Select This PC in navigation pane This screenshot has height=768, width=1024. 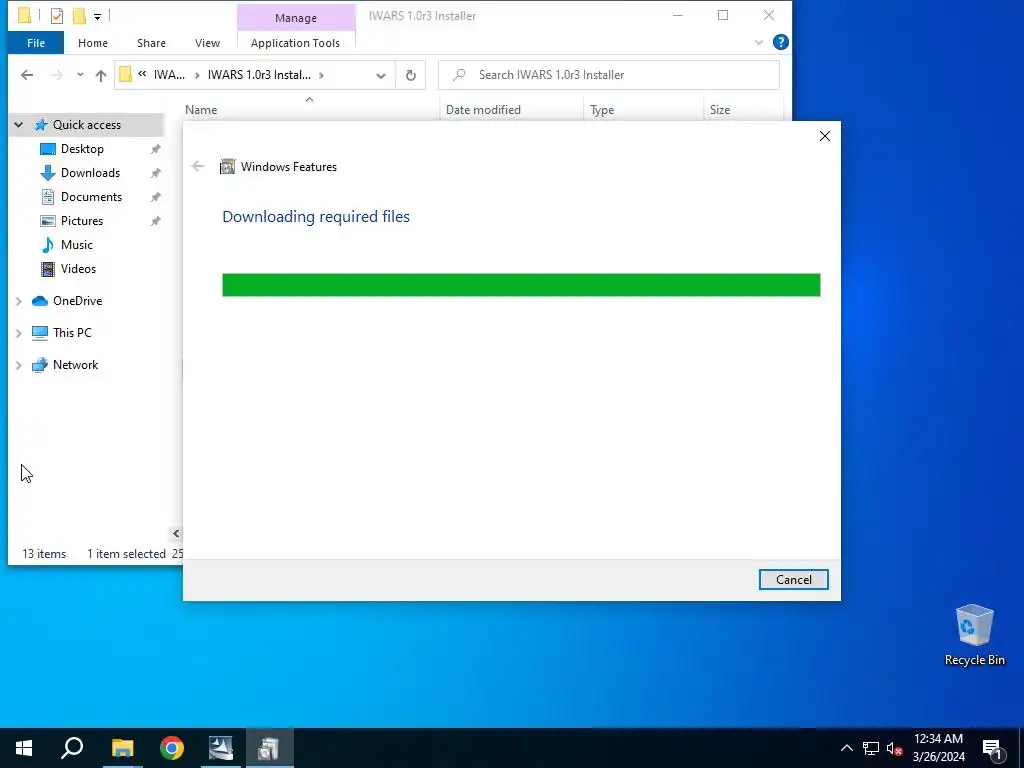[72, 333]
